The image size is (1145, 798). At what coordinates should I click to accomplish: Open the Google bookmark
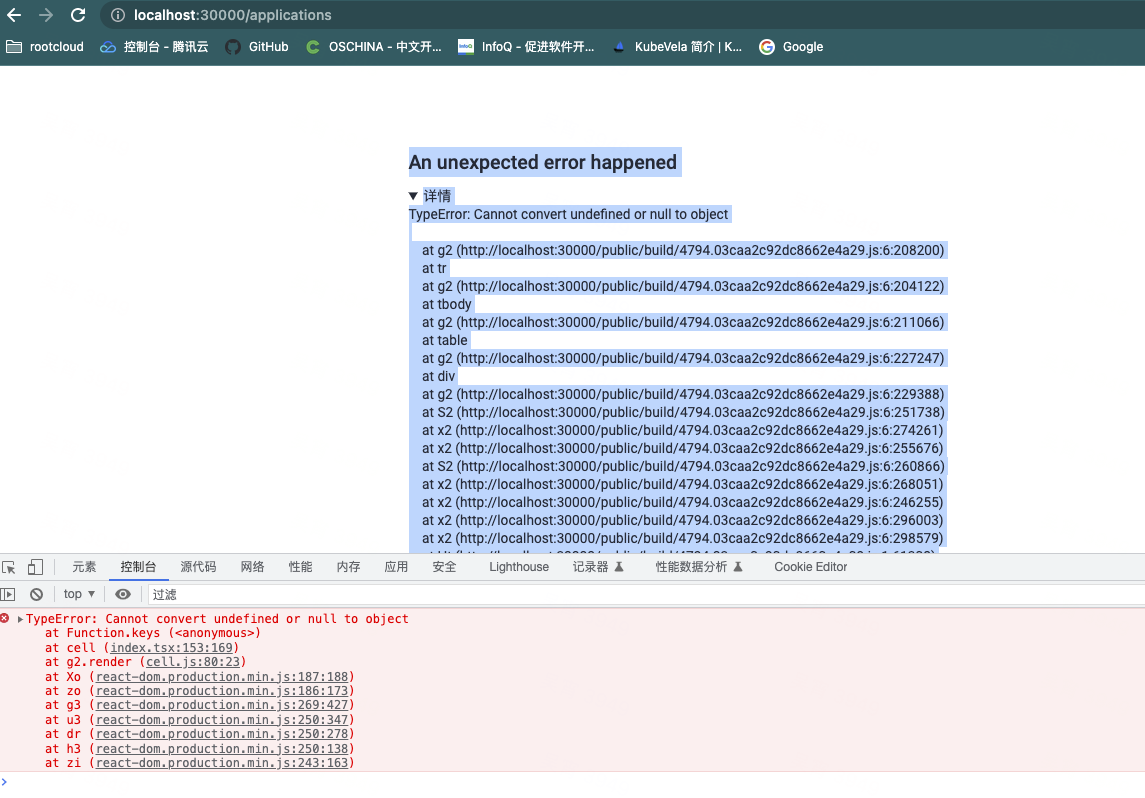coord(790,46)
